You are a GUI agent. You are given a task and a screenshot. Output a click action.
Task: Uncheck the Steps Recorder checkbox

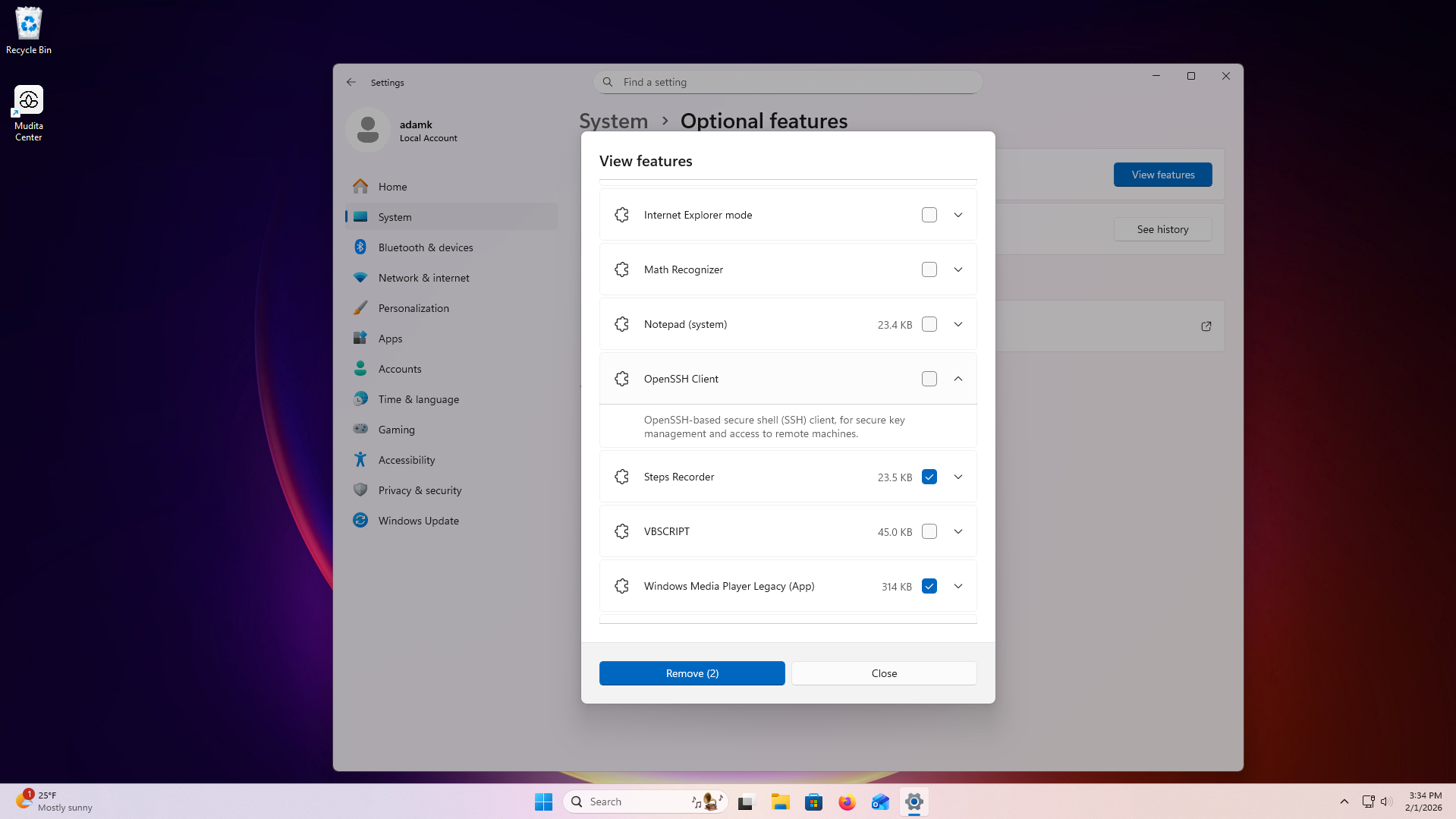929,477
